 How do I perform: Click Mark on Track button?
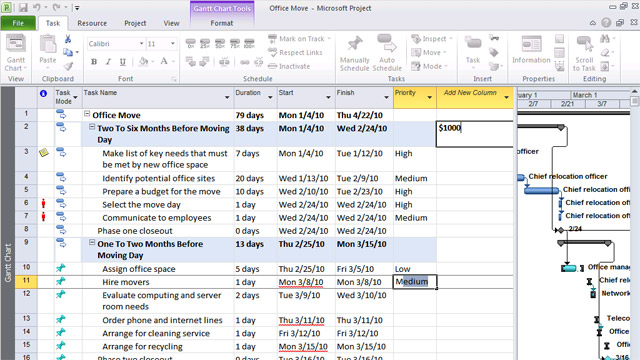coord(299,39)
